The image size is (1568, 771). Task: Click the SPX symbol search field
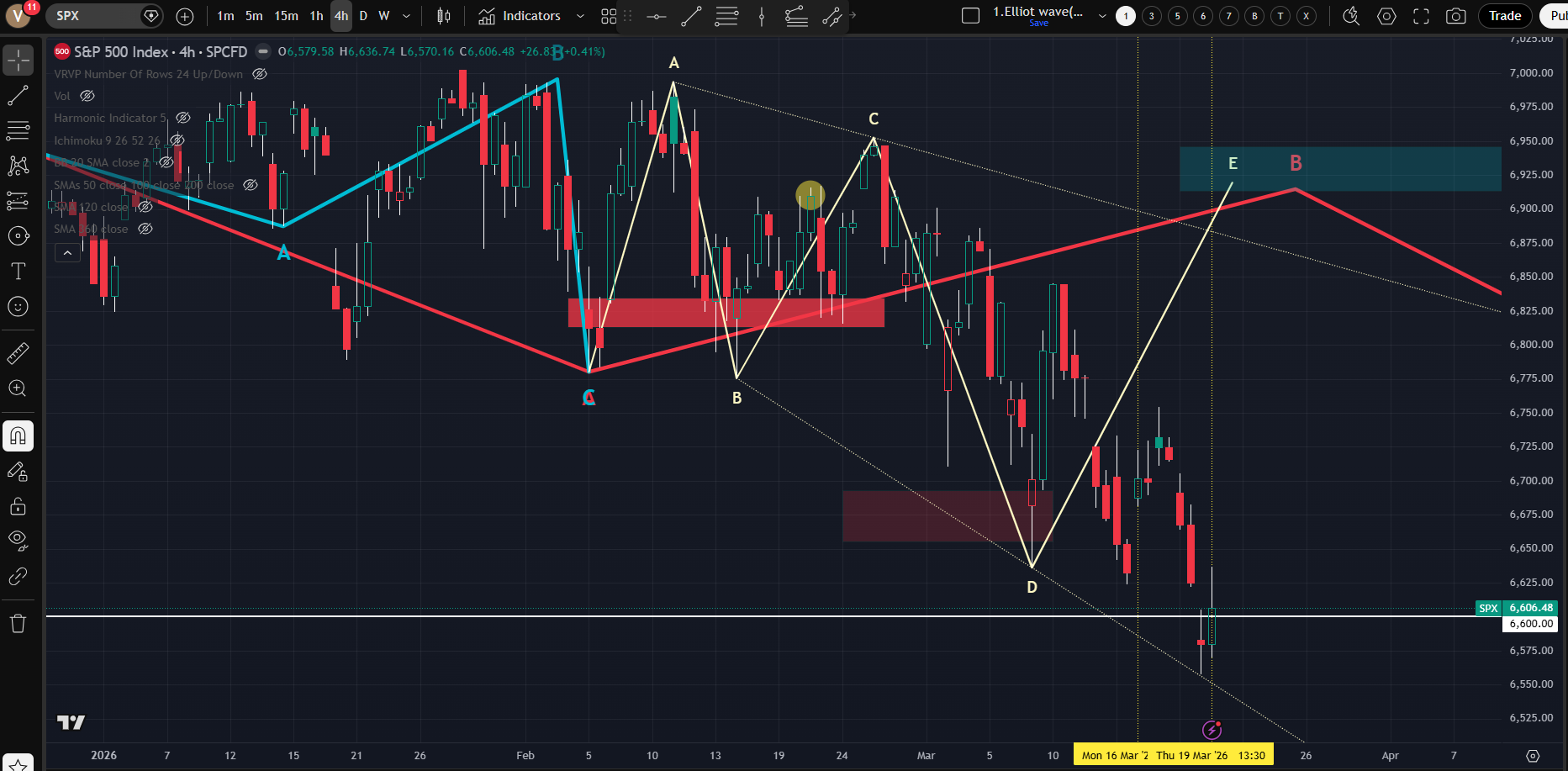pos(92,16)
